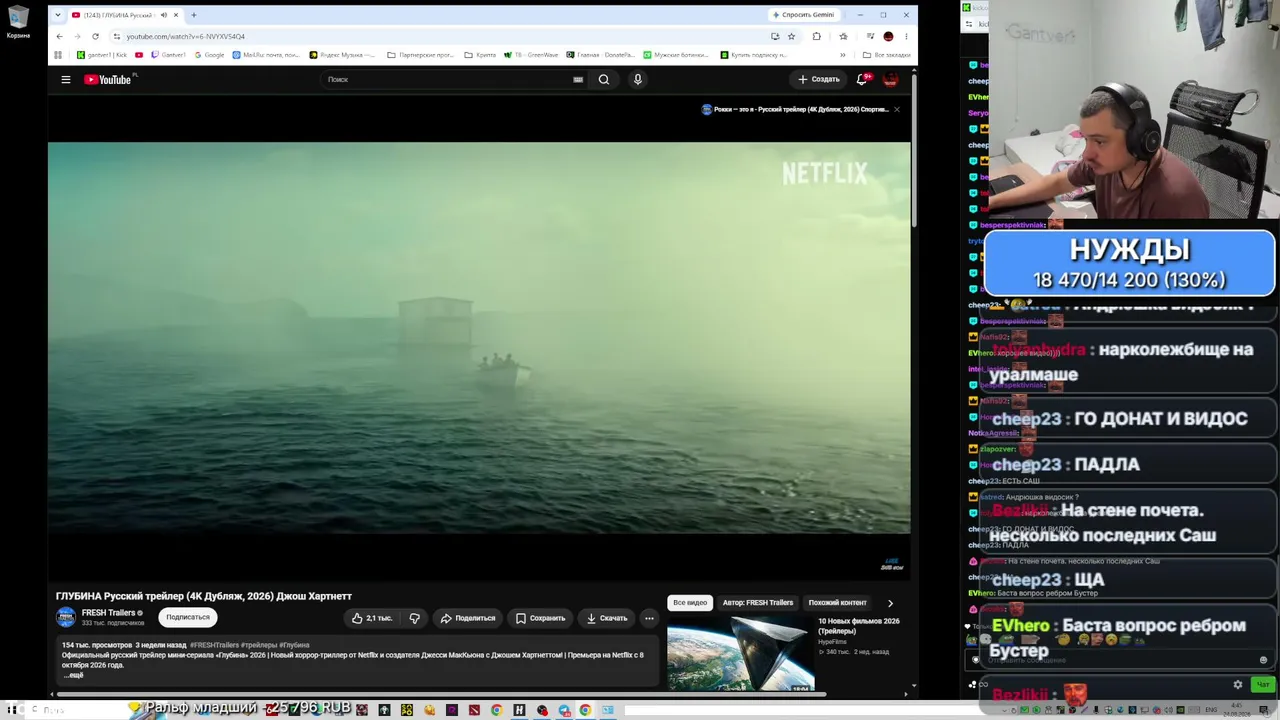Viewport: 1280px width, 720px height.
Task: Open the Партнерские прог... bookmarks folder
Action: [420, 55]
